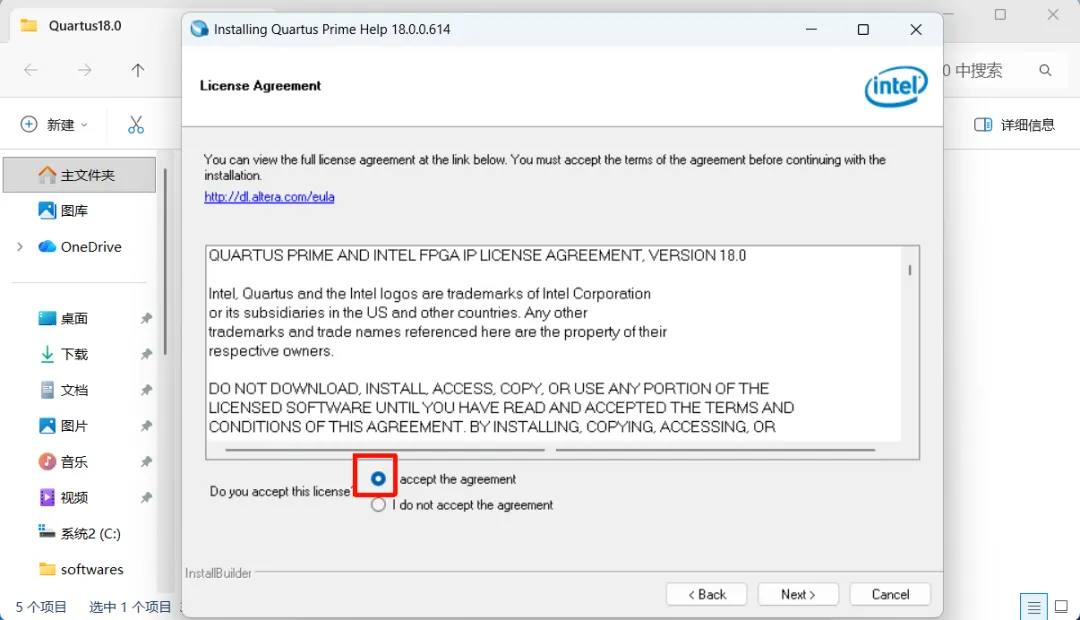This screenshot has width=1080, height=620.
Task: Open softwares folder in sidebar
Action: point(81,569)
